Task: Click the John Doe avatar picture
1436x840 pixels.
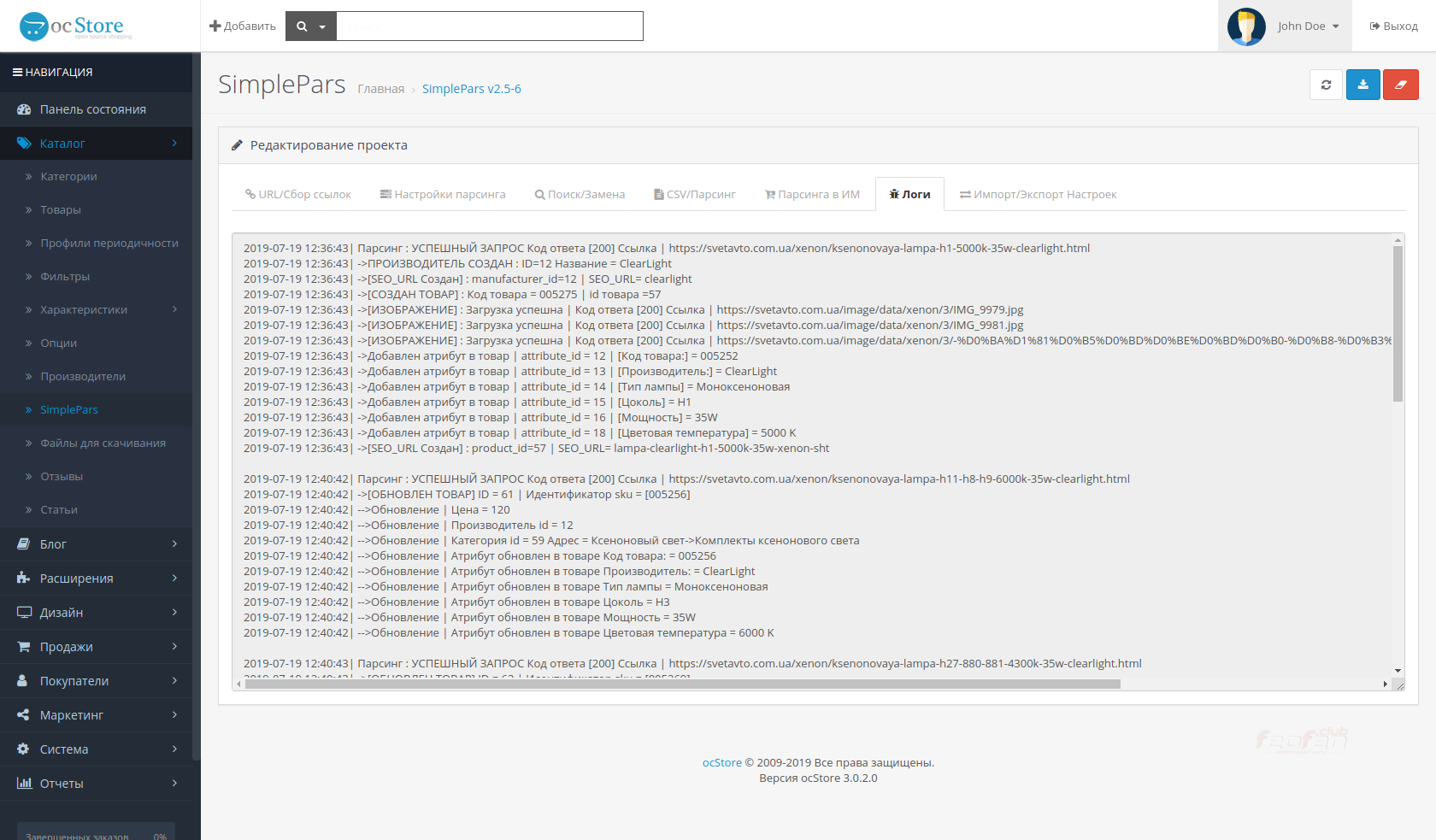Action: coord(1246,26)
